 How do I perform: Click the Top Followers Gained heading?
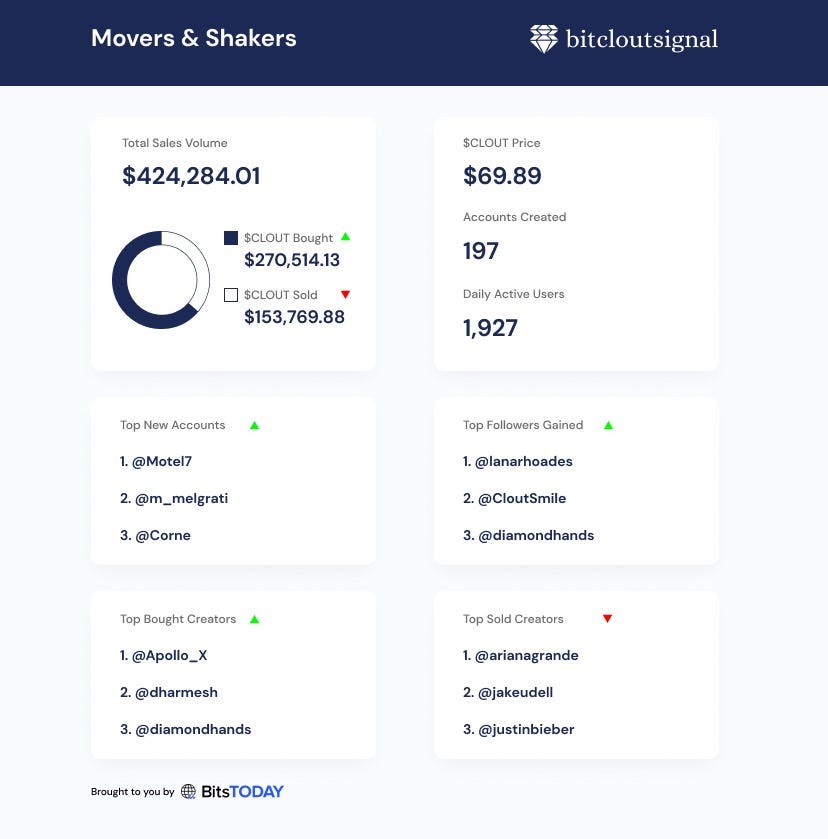pos(523,425)
